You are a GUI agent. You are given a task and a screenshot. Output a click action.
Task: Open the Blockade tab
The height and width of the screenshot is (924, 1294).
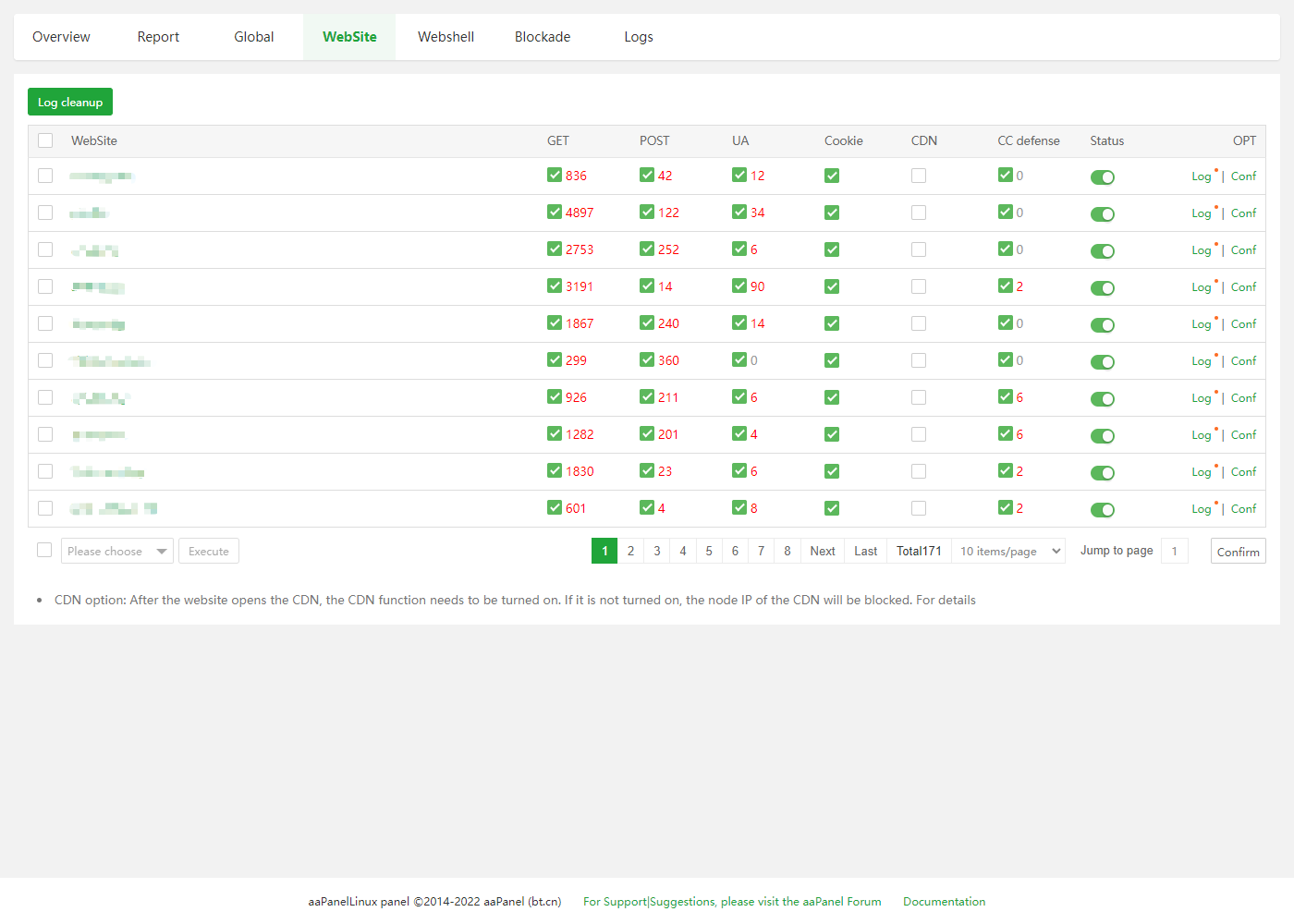(x=543, y=37)
